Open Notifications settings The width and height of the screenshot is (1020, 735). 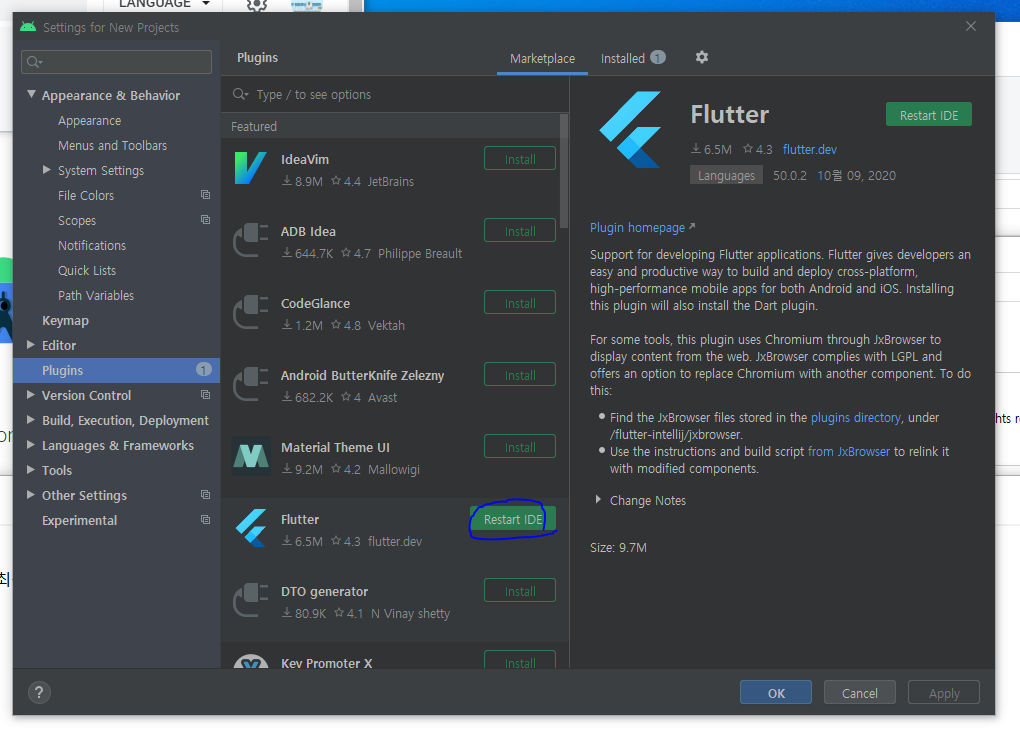click(92, 245)
